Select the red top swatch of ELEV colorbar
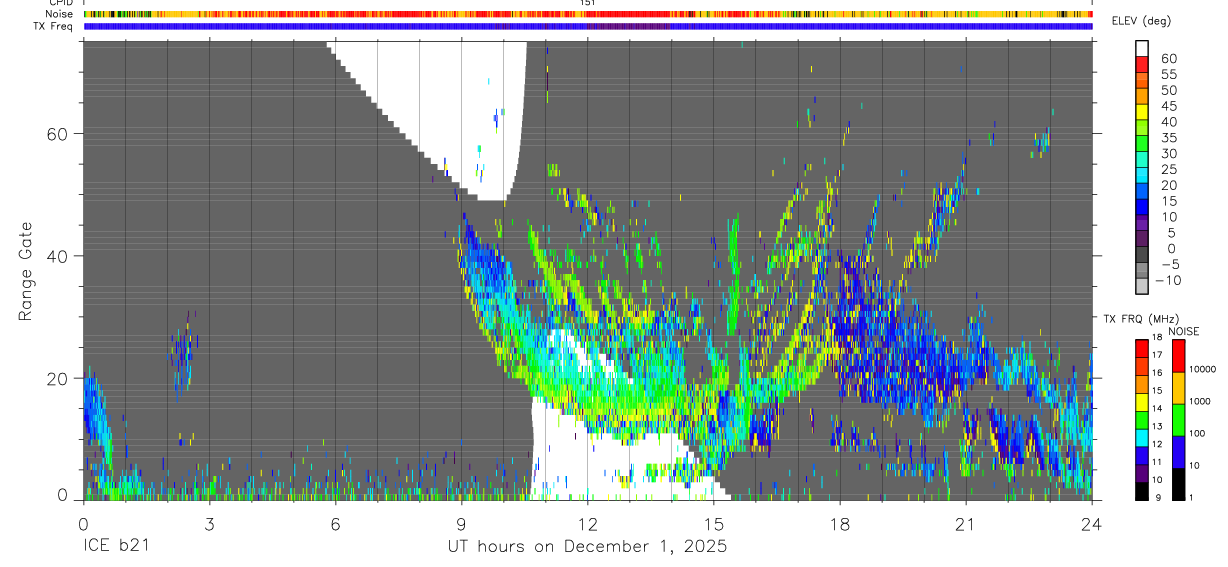This screenshot has height=567, width=1228. click(1142, 64)
